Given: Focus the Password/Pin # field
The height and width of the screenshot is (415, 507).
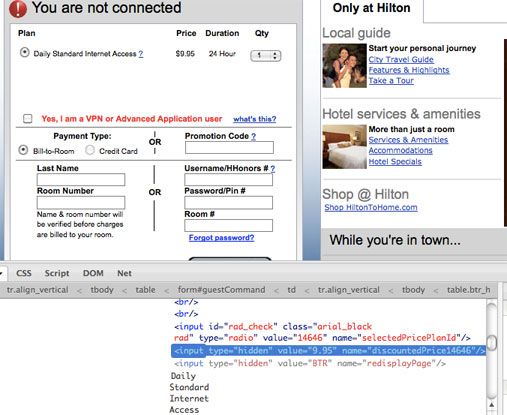Looking at the screenshot, I should [x=228, y=203].
